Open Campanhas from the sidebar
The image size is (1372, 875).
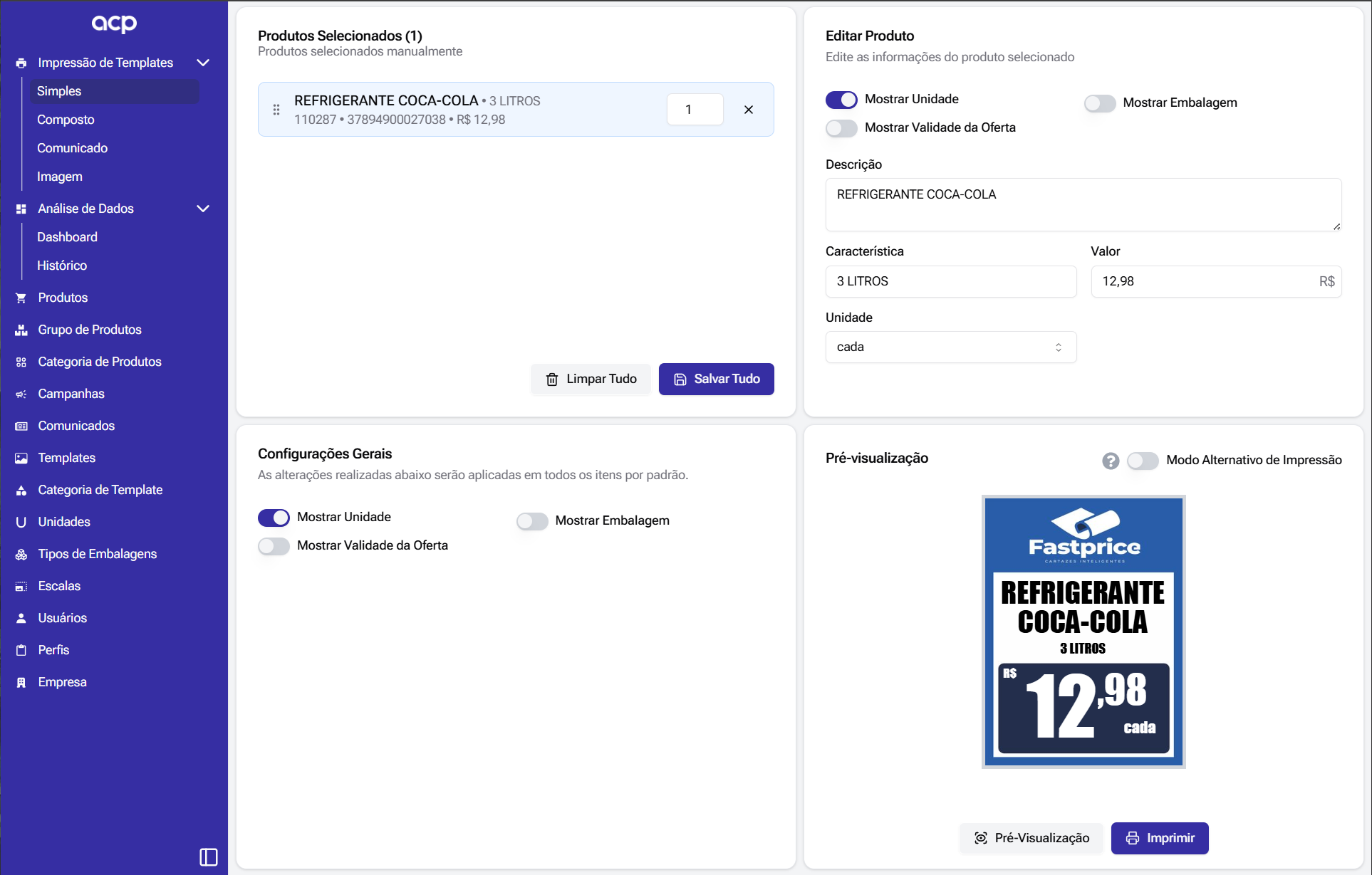[71, 393]
